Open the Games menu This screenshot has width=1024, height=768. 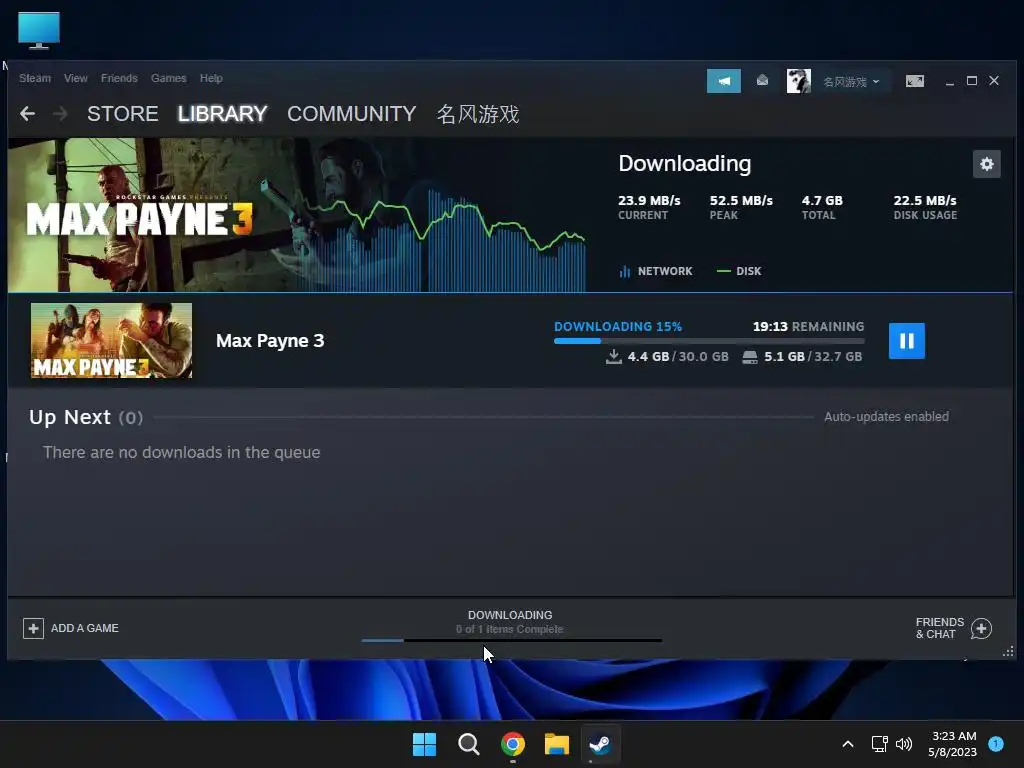click(x=168, y=78)
